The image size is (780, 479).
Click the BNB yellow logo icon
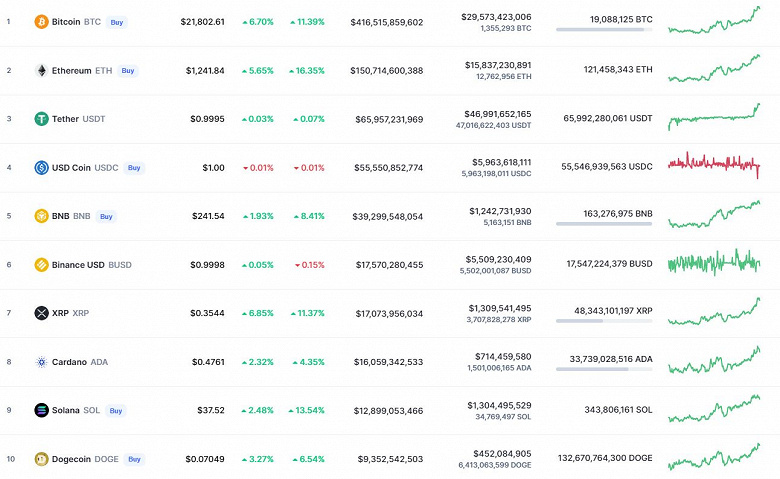(x=41, y=216)
